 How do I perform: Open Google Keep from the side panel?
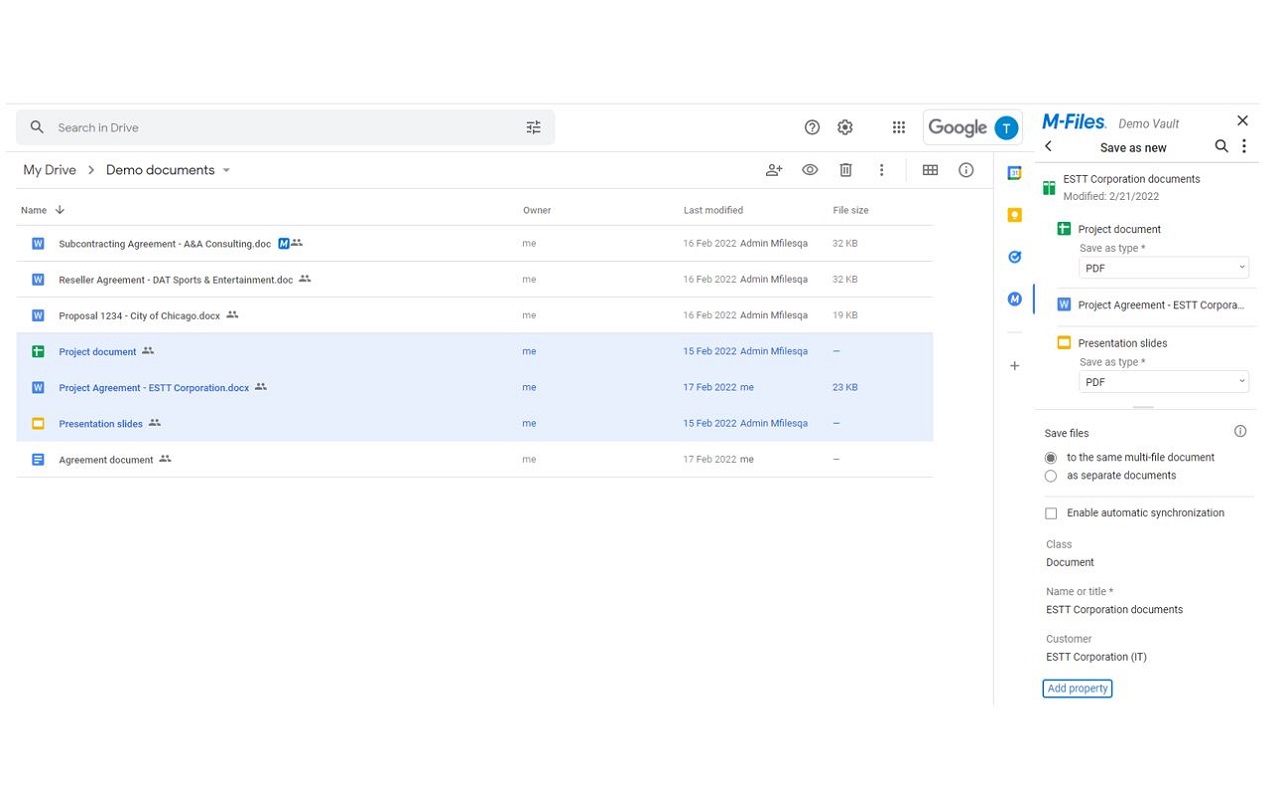pyautogui.click(x=1014, y=214)
